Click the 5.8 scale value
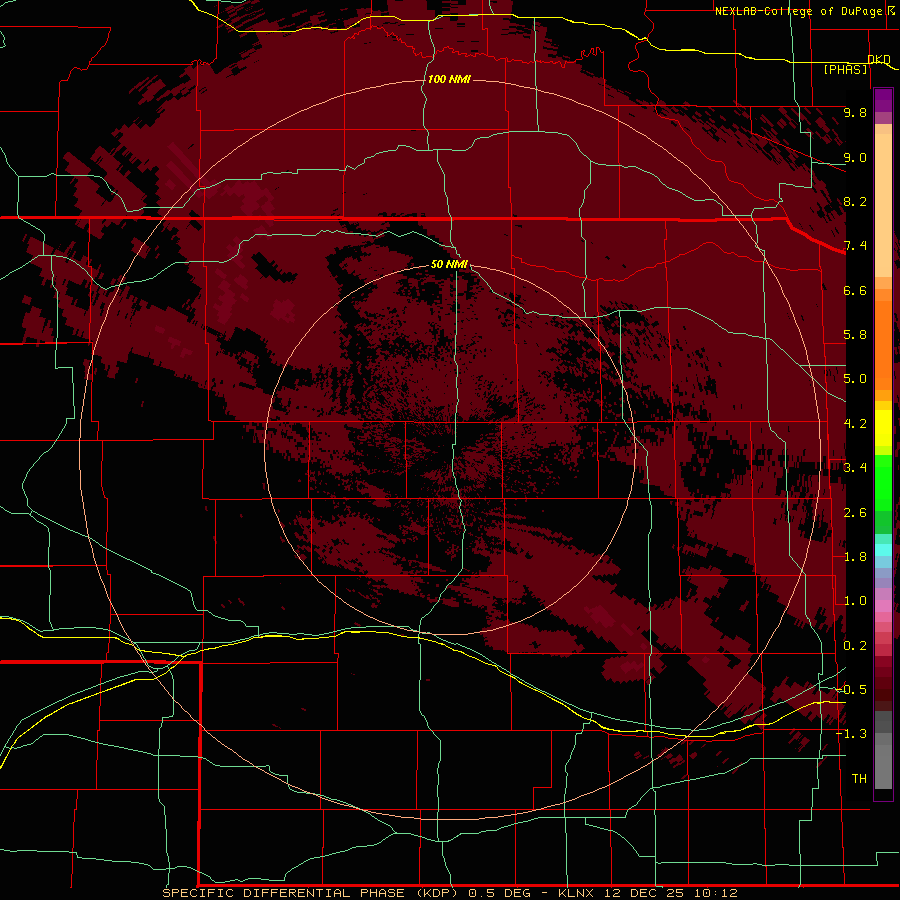The width and height of the screenshot is (900, 900). 855,335
